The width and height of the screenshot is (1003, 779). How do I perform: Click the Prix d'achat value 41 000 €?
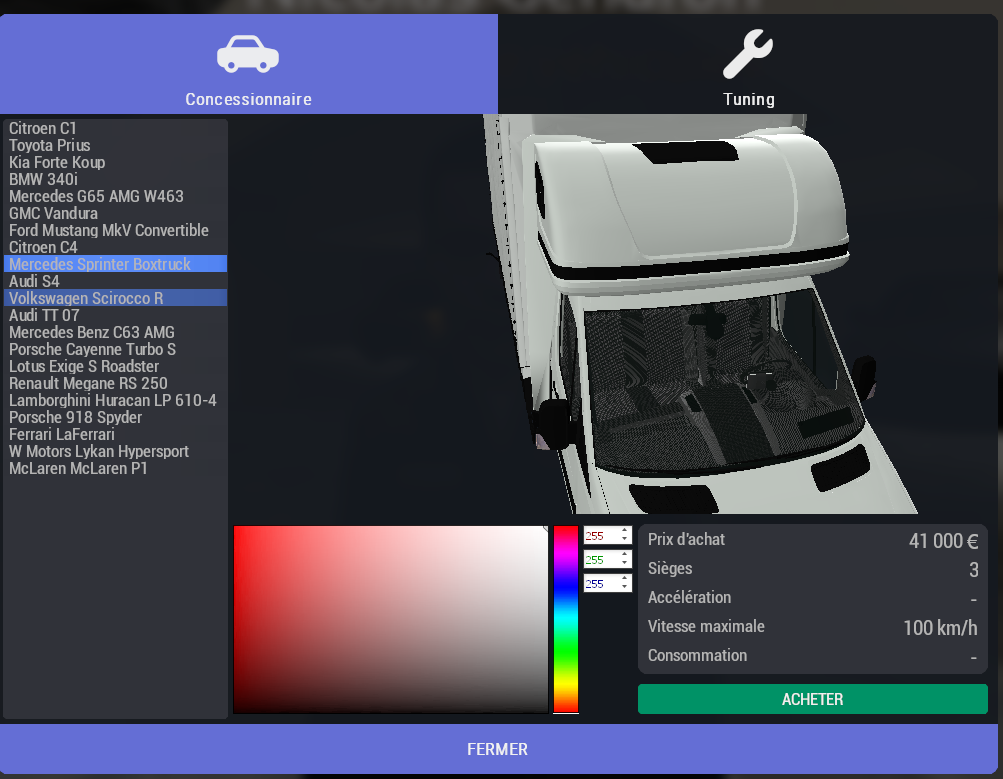tap(944, 541)
